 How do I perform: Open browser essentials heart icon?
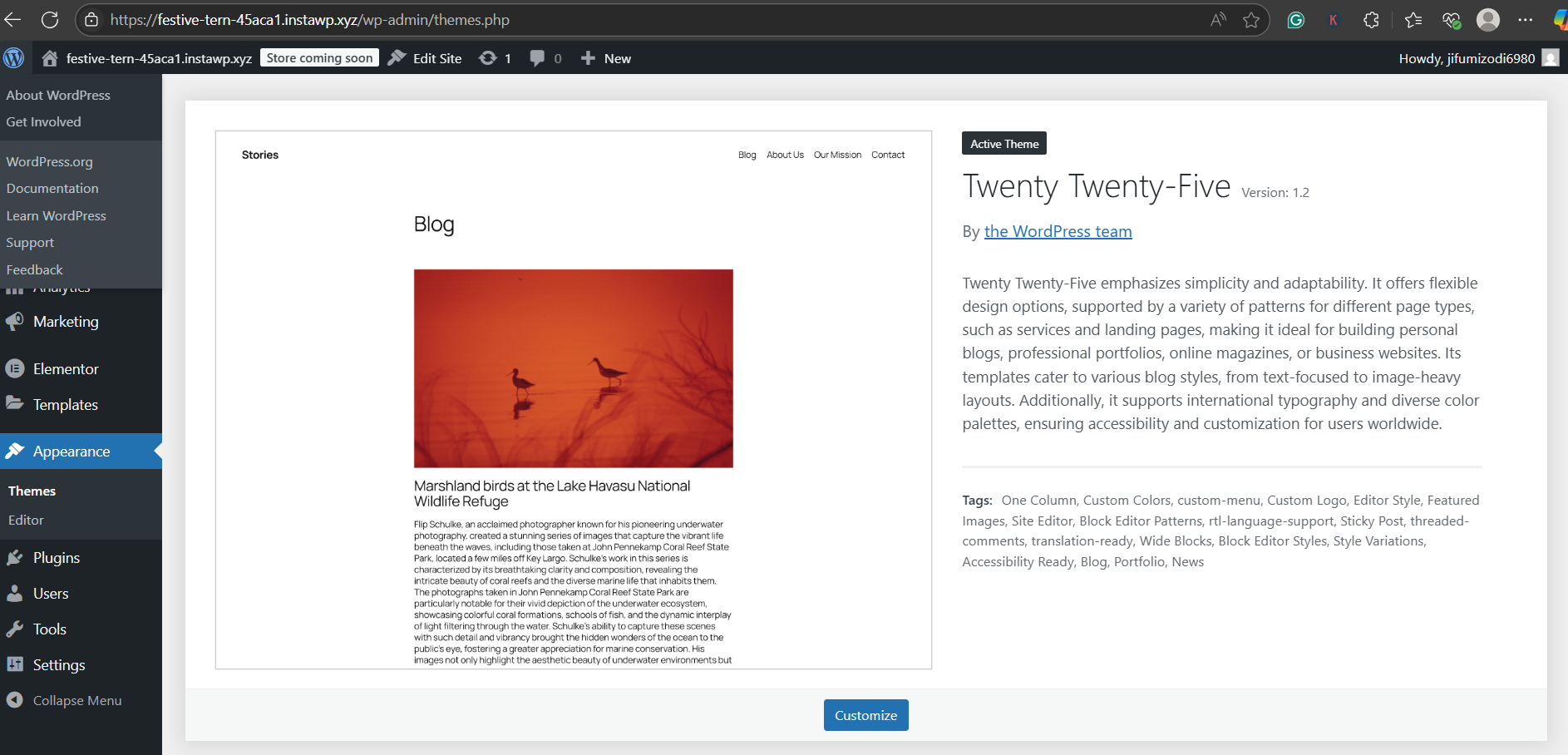[1452, 20]
